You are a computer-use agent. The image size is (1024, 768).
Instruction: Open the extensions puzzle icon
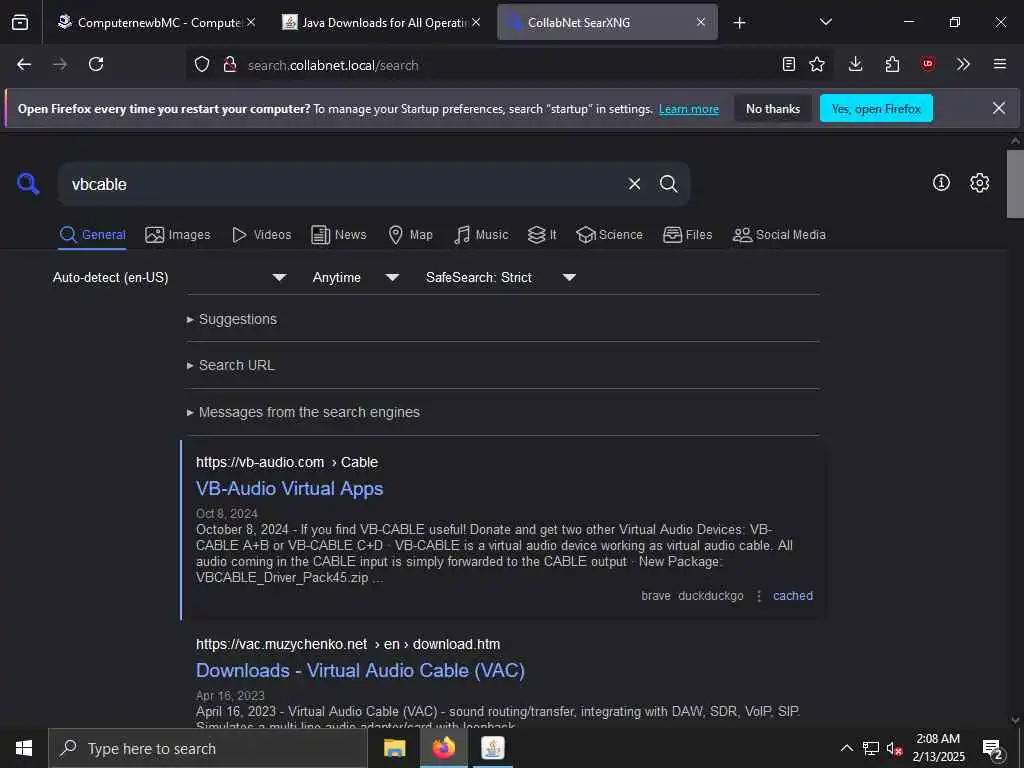[x=891, y=64]
